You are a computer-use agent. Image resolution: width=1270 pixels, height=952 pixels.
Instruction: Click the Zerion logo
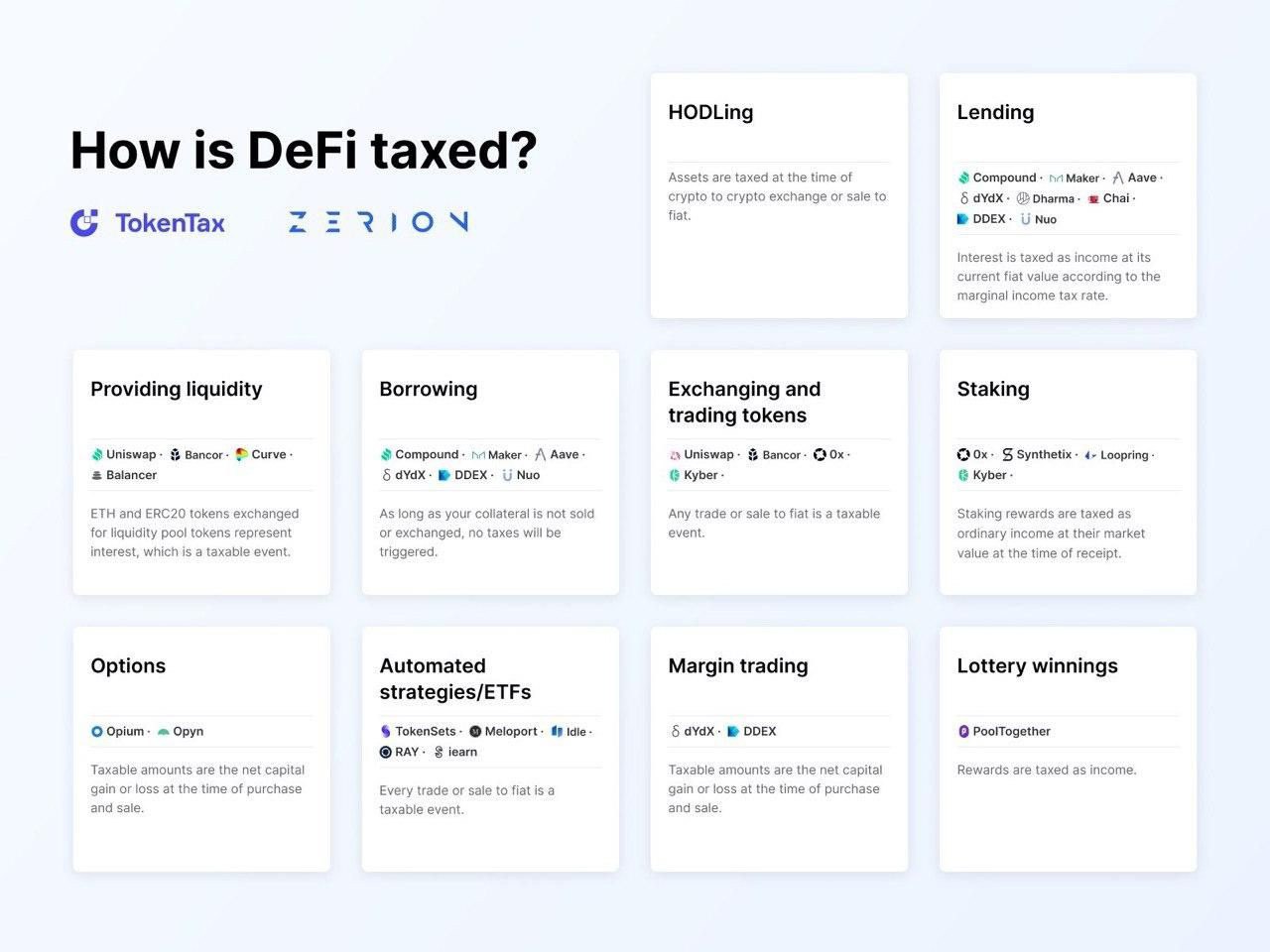[378, 221]
